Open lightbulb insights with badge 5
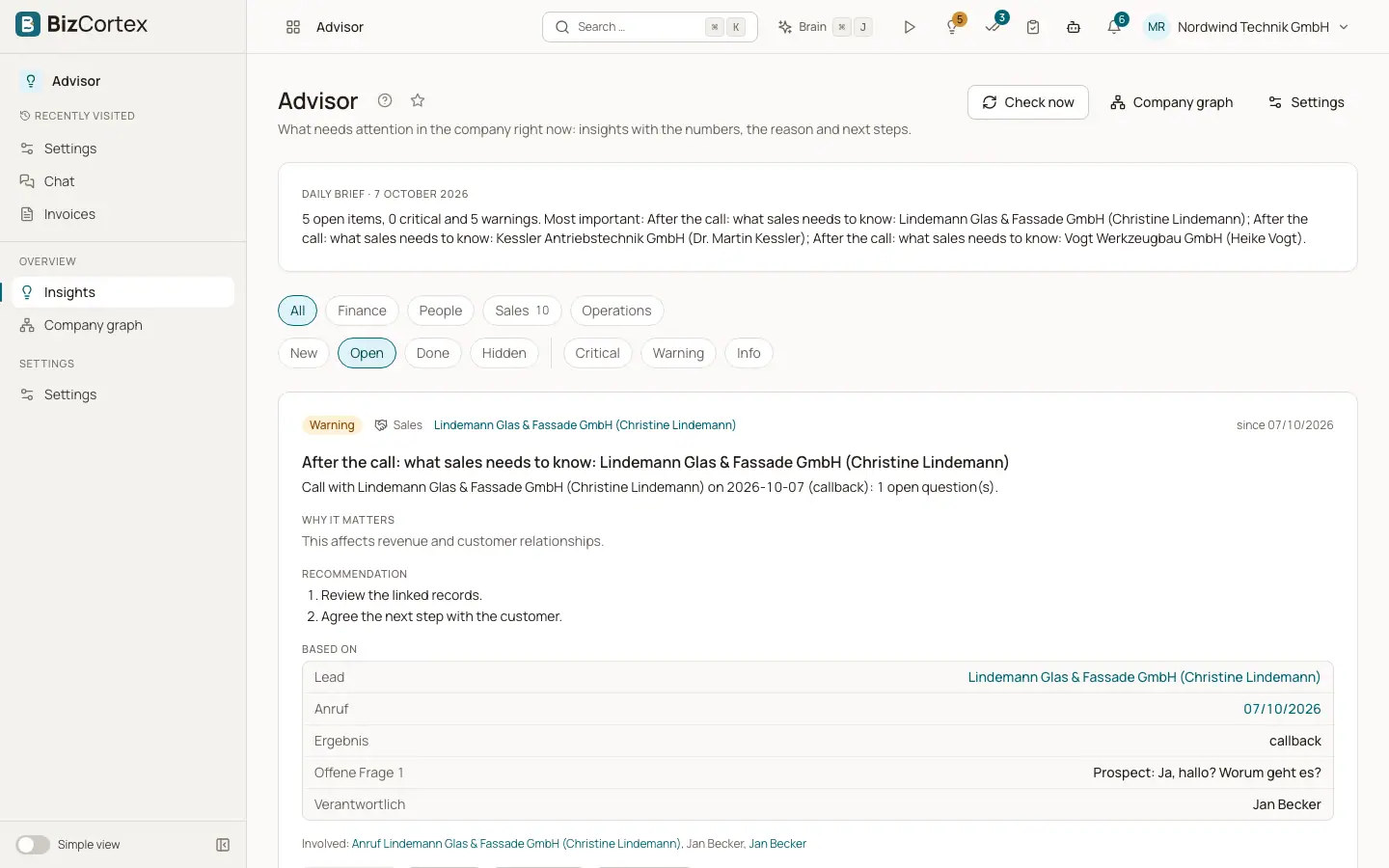 [x=953, y=26]
